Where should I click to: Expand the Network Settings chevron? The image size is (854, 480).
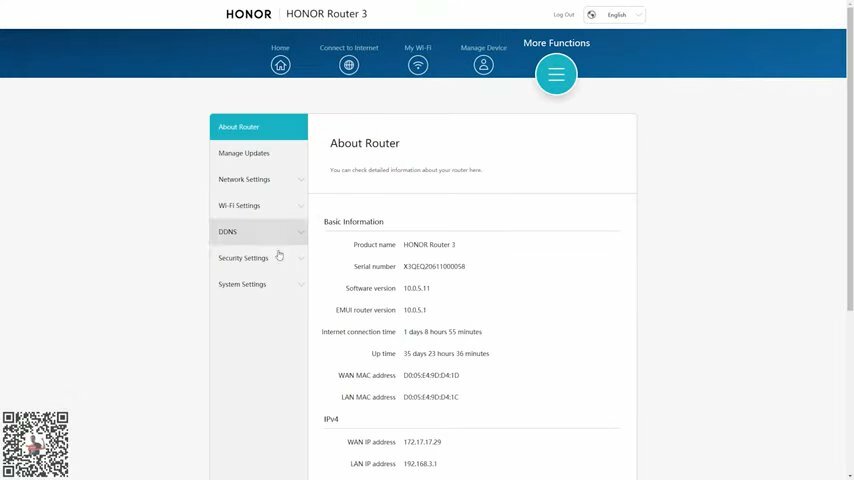click(301, 179)
